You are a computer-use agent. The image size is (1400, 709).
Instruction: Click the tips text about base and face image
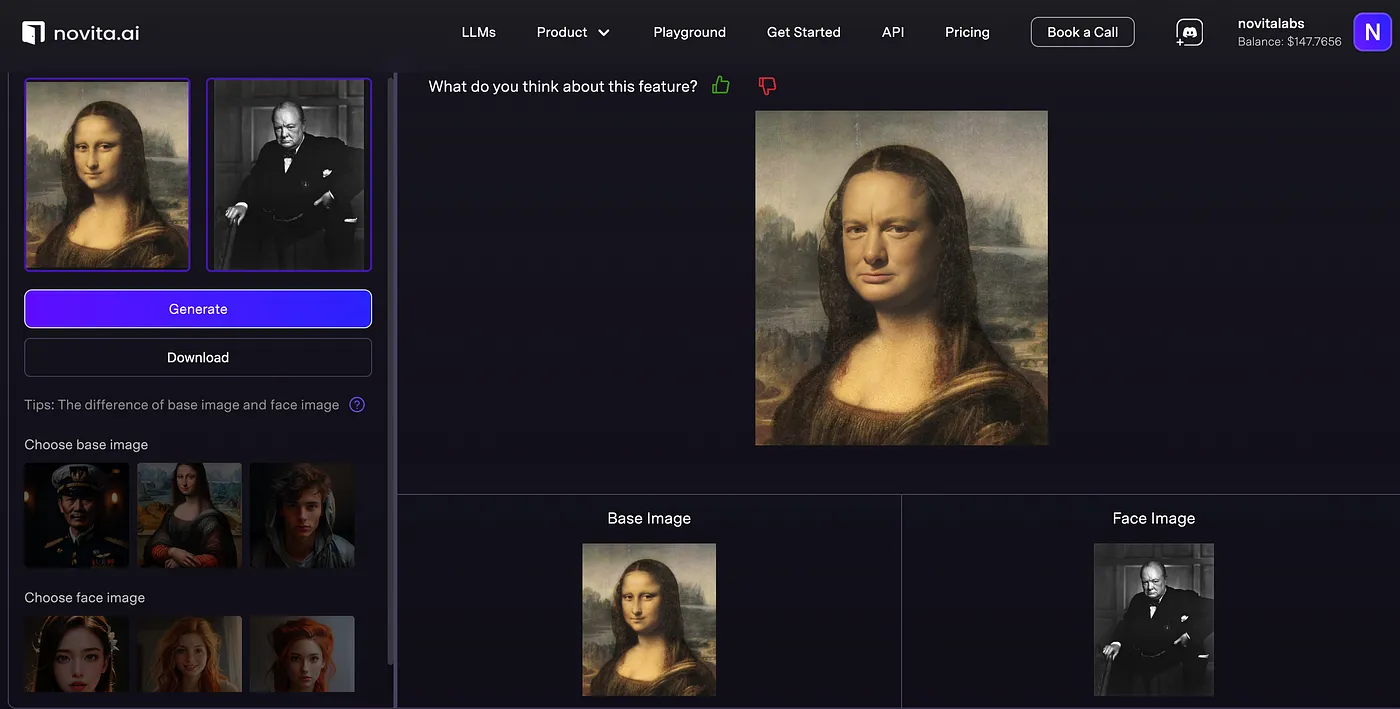pos(182,405)
